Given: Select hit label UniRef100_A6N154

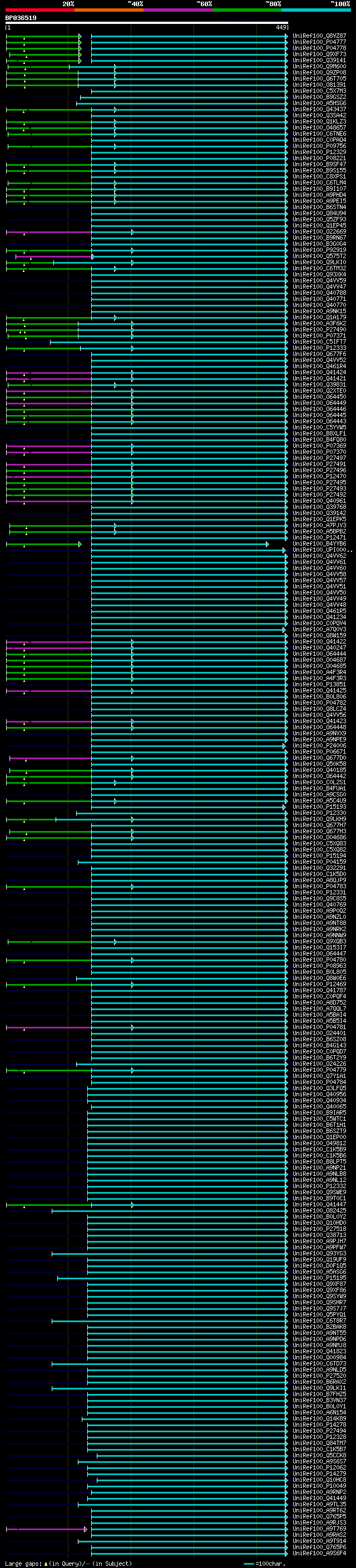Looking at the screenshot, I should 319,1413.
